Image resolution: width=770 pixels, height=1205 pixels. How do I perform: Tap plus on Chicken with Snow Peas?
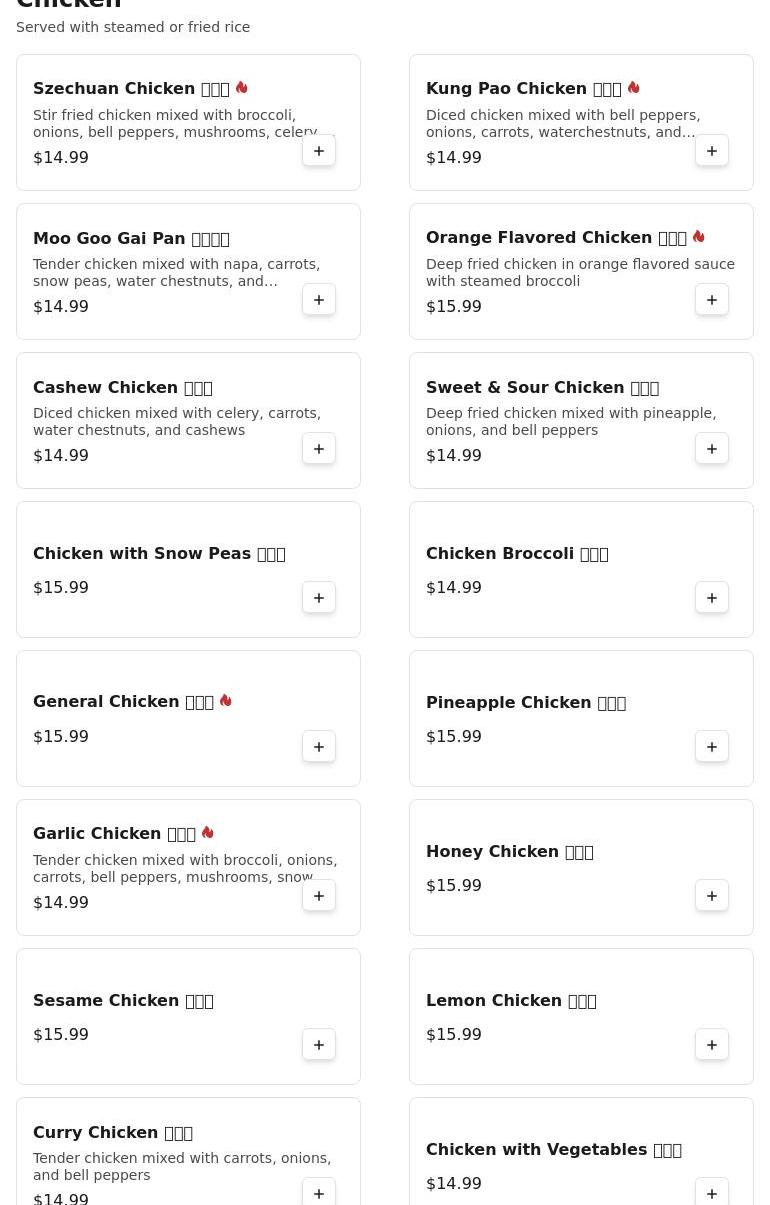319,598
